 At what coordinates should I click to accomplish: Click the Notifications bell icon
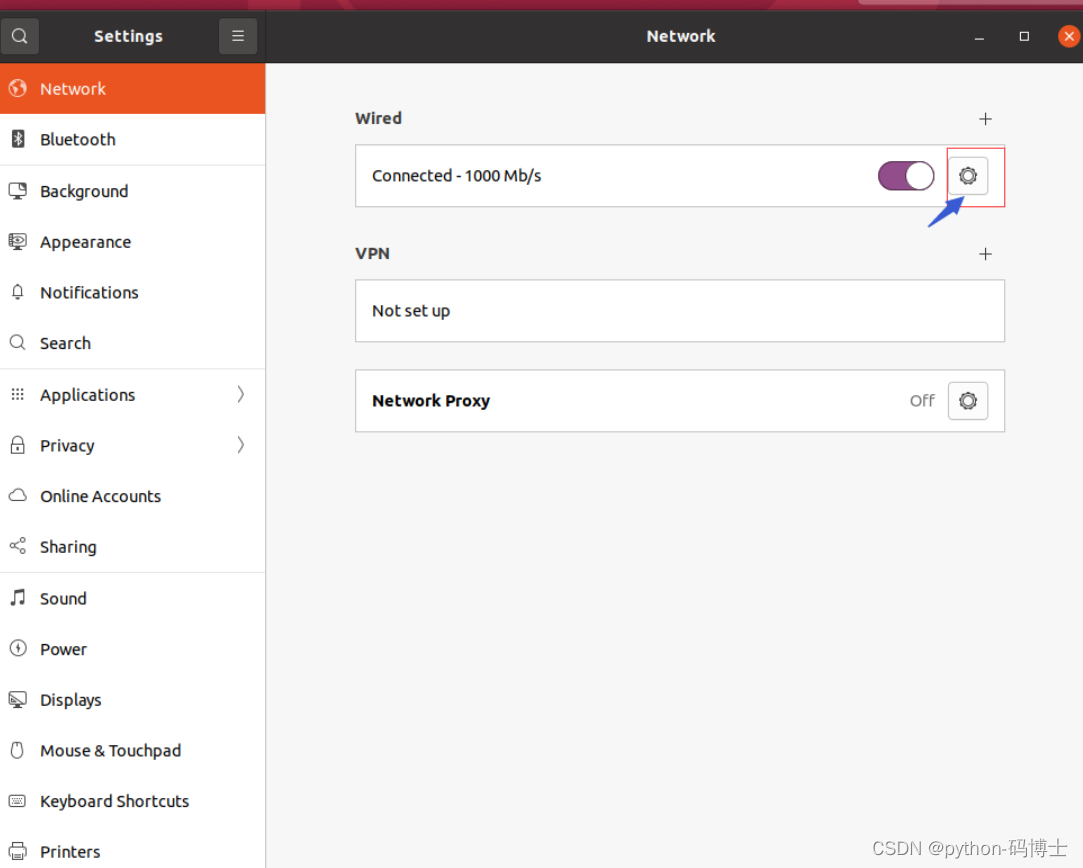pyautogui.click(x=18, y=292)
